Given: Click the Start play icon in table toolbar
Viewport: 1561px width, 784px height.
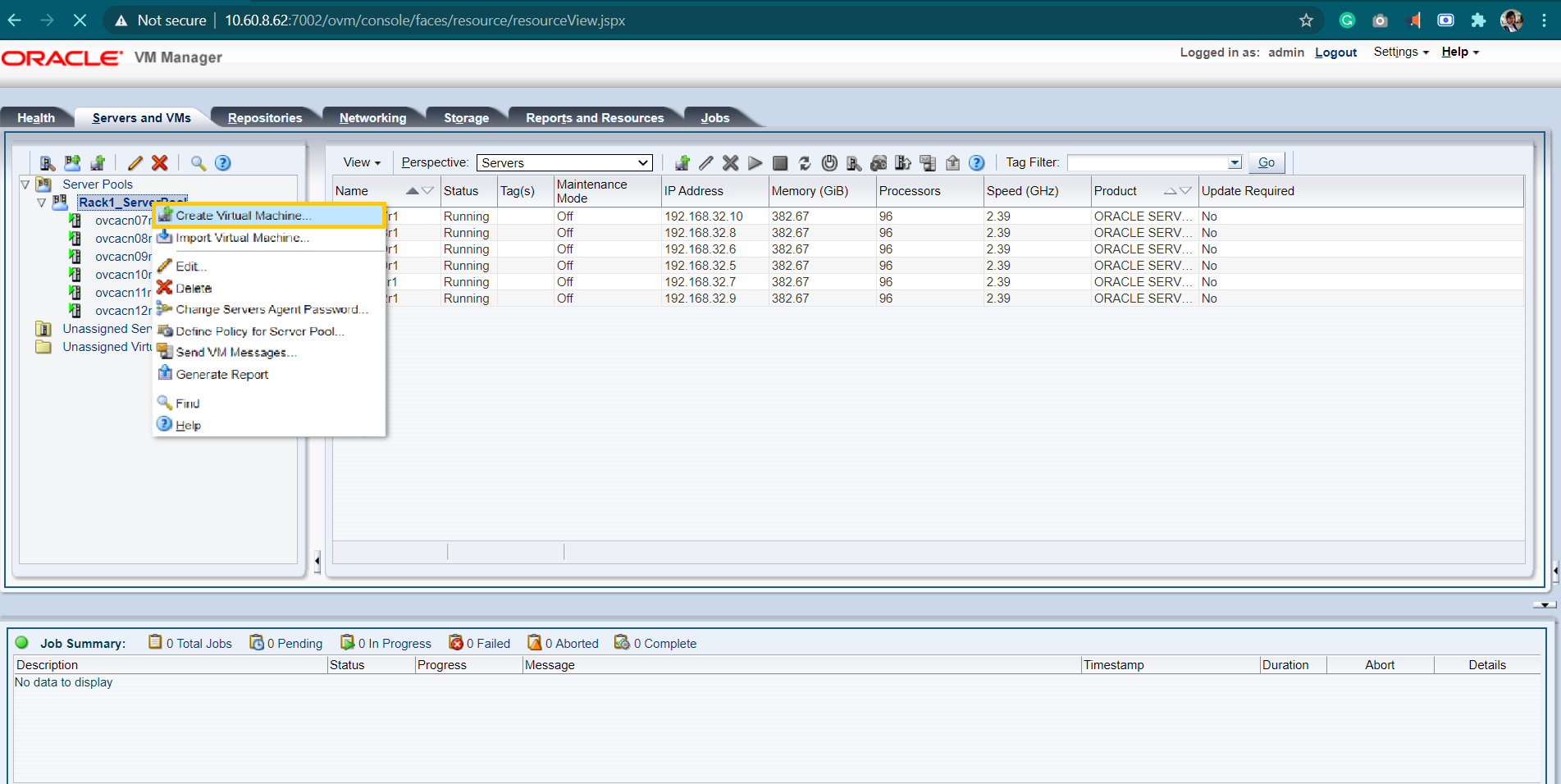Looking at the screenshot, I should click(x=755, y=162).
